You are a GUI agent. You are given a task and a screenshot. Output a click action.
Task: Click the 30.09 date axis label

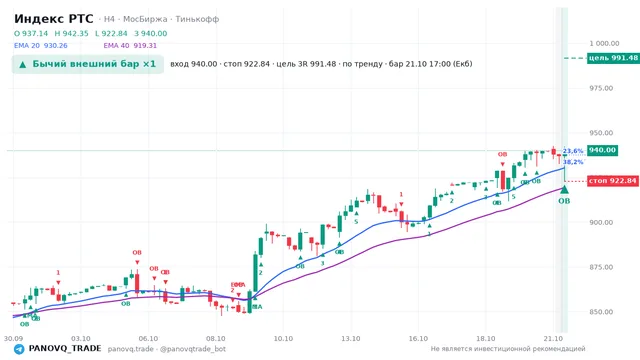[13, 338]
